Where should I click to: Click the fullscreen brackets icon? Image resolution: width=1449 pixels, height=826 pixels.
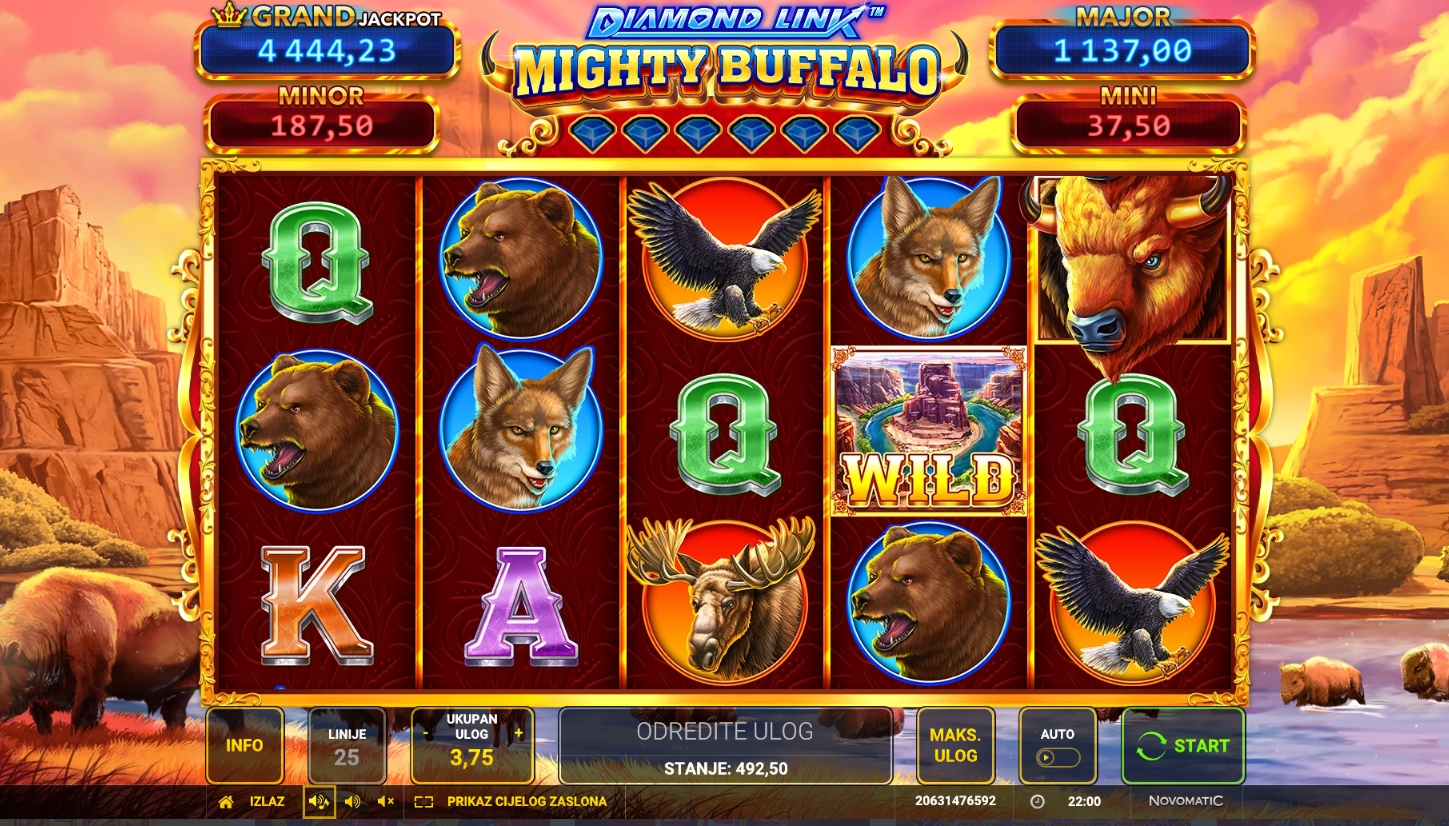pos(424,802)
